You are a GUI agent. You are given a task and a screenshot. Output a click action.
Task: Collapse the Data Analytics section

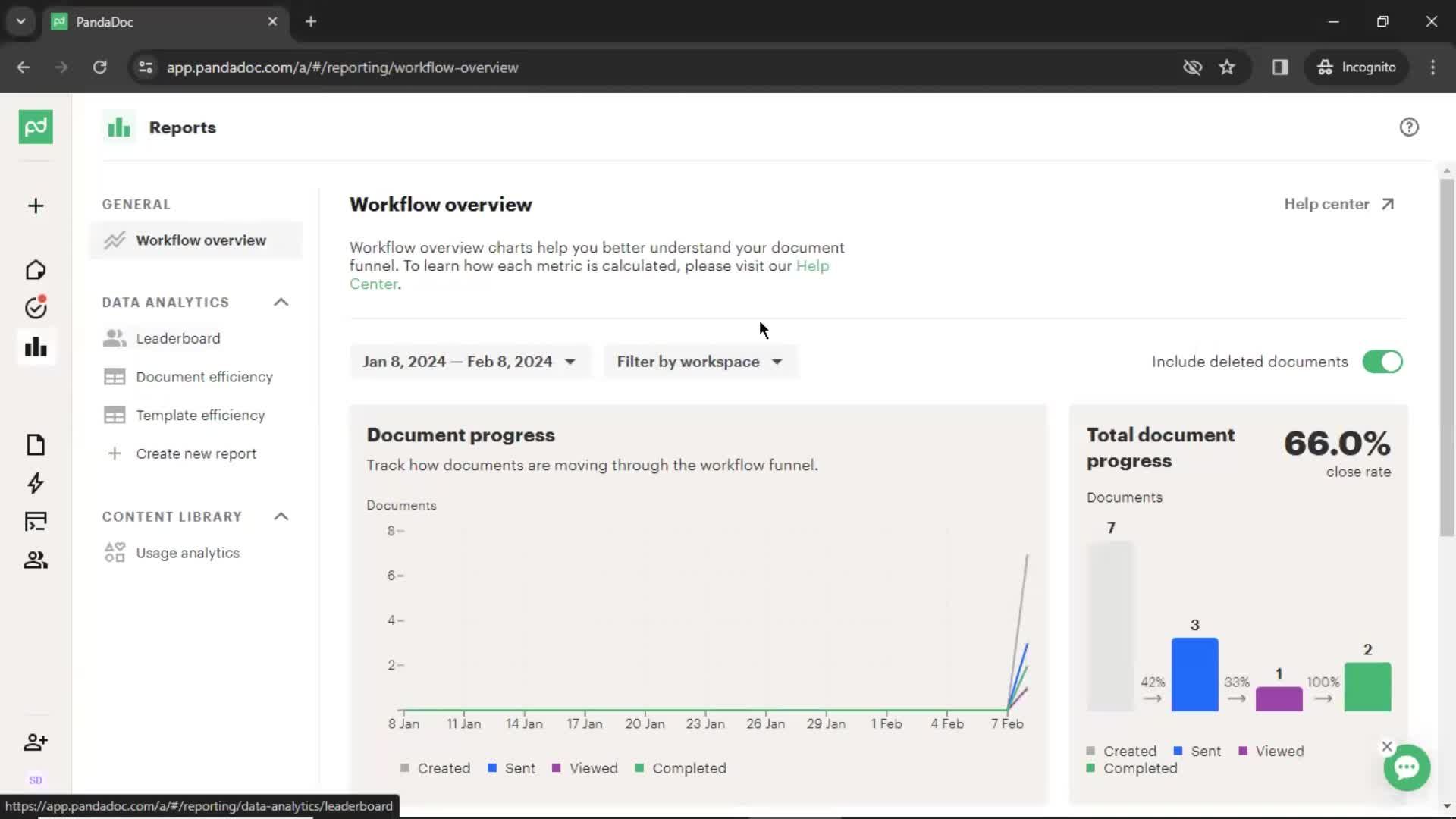(x=281, y=301)
